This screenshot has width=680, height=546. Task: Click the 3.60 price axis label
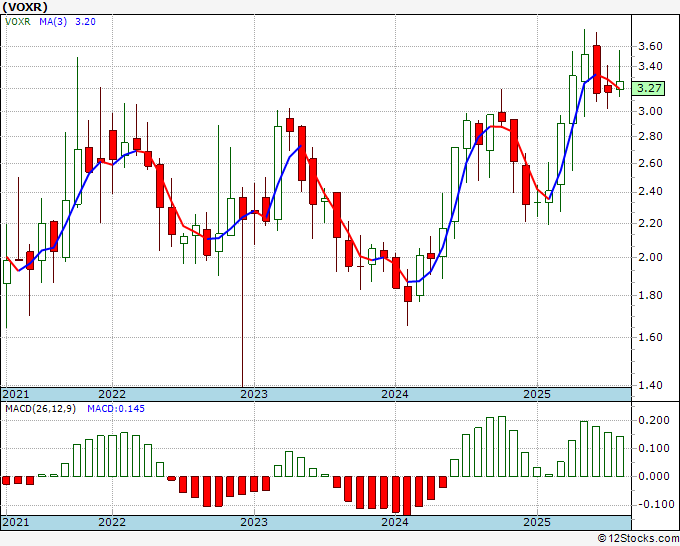(x=650, y=46)
